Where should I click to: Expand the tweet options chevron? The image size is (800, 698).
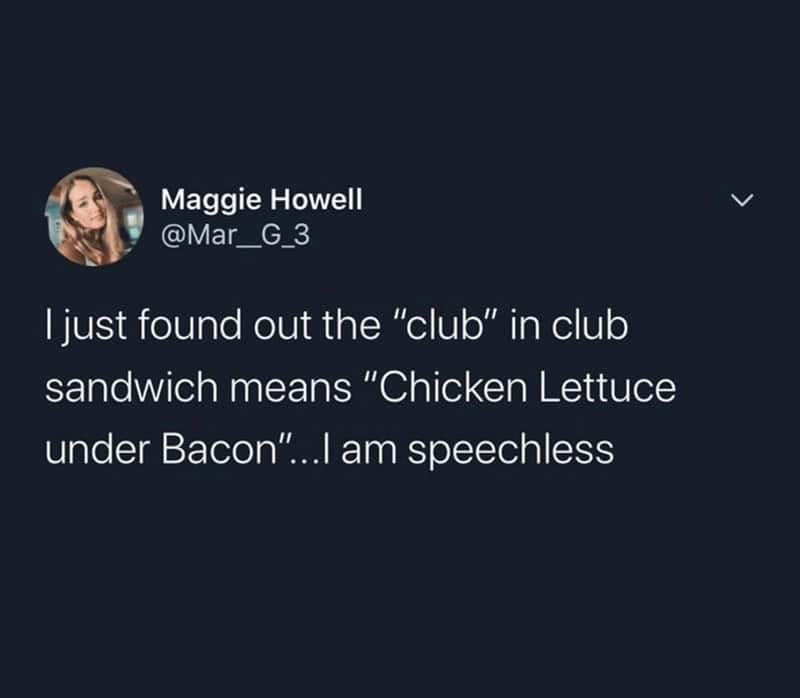click(x=741, y=203)
